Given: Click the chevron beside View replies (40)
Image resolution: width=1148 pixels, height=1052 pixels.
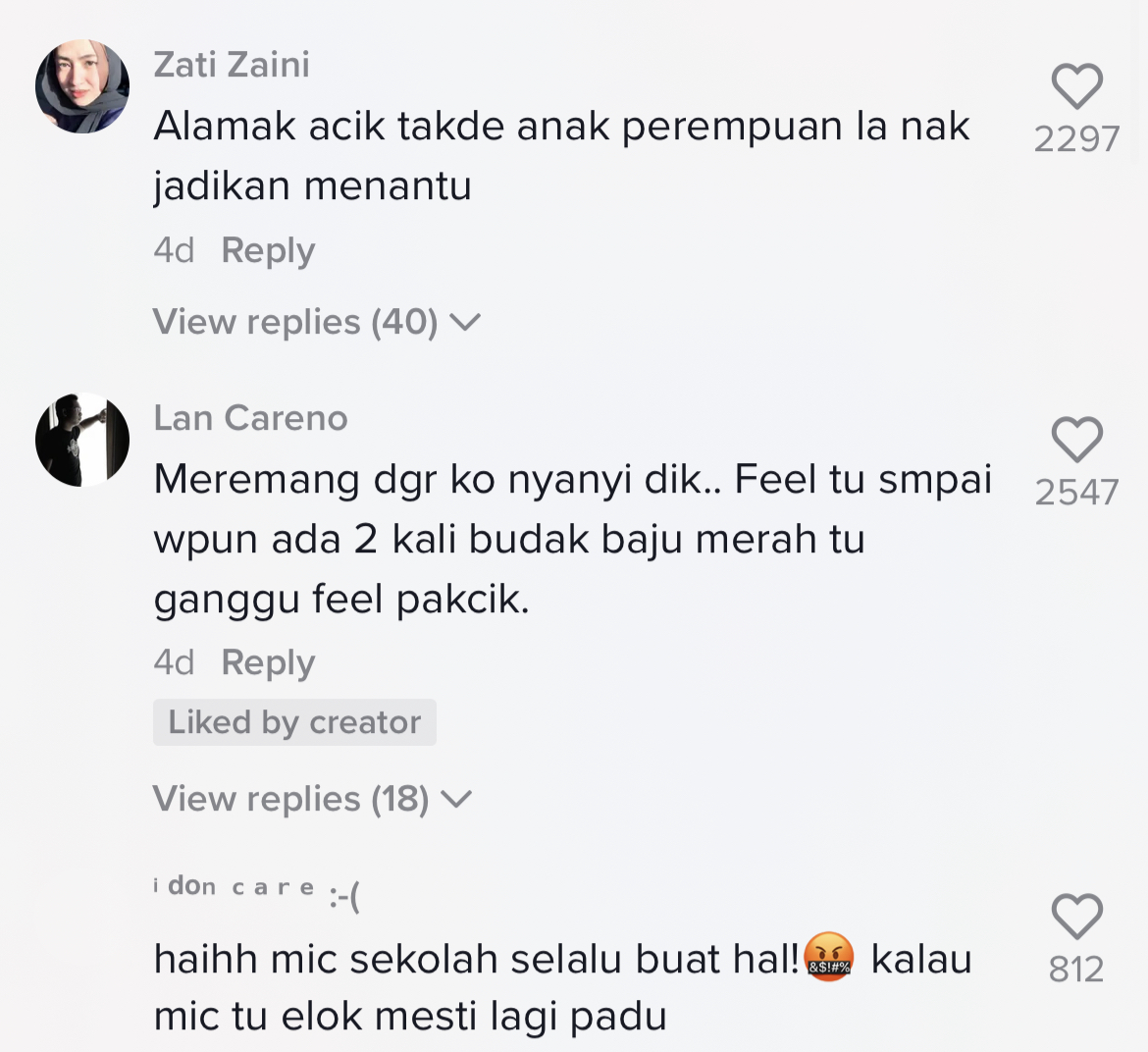Looking at the screenshot, I should pos(464,322).
